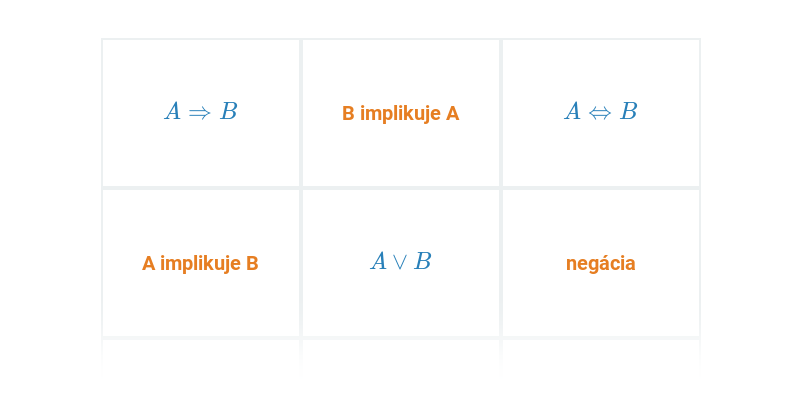Click the orange 'negácia' text
Viewport: 800px width, 400px height.
[601, 264]
